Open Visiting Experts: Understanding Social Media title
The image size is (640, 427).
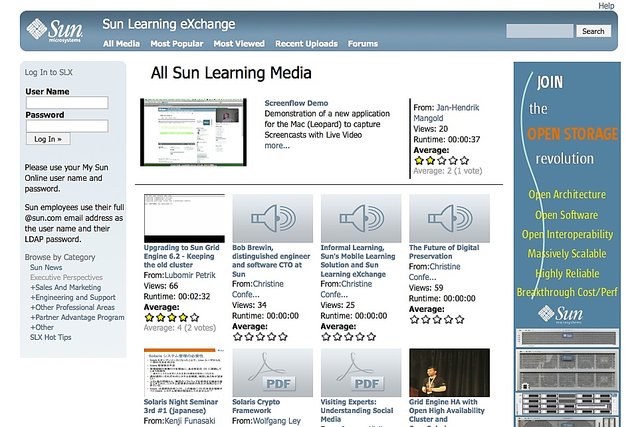pos(357,410)
